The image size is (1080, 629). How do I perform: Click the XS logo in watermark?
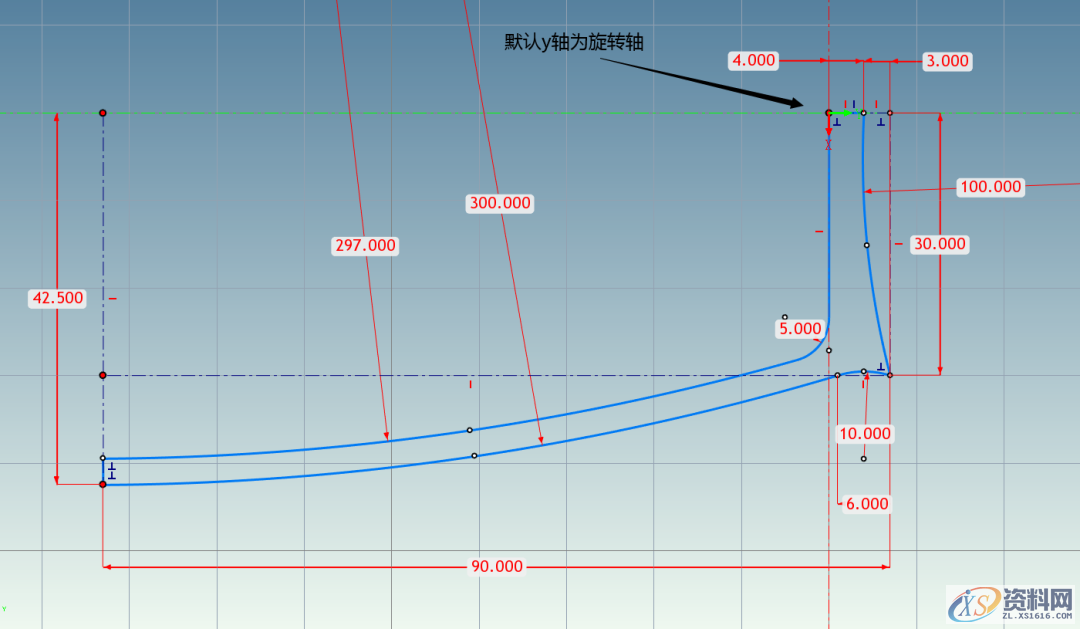pyautogui.click(x=973, y=601)
